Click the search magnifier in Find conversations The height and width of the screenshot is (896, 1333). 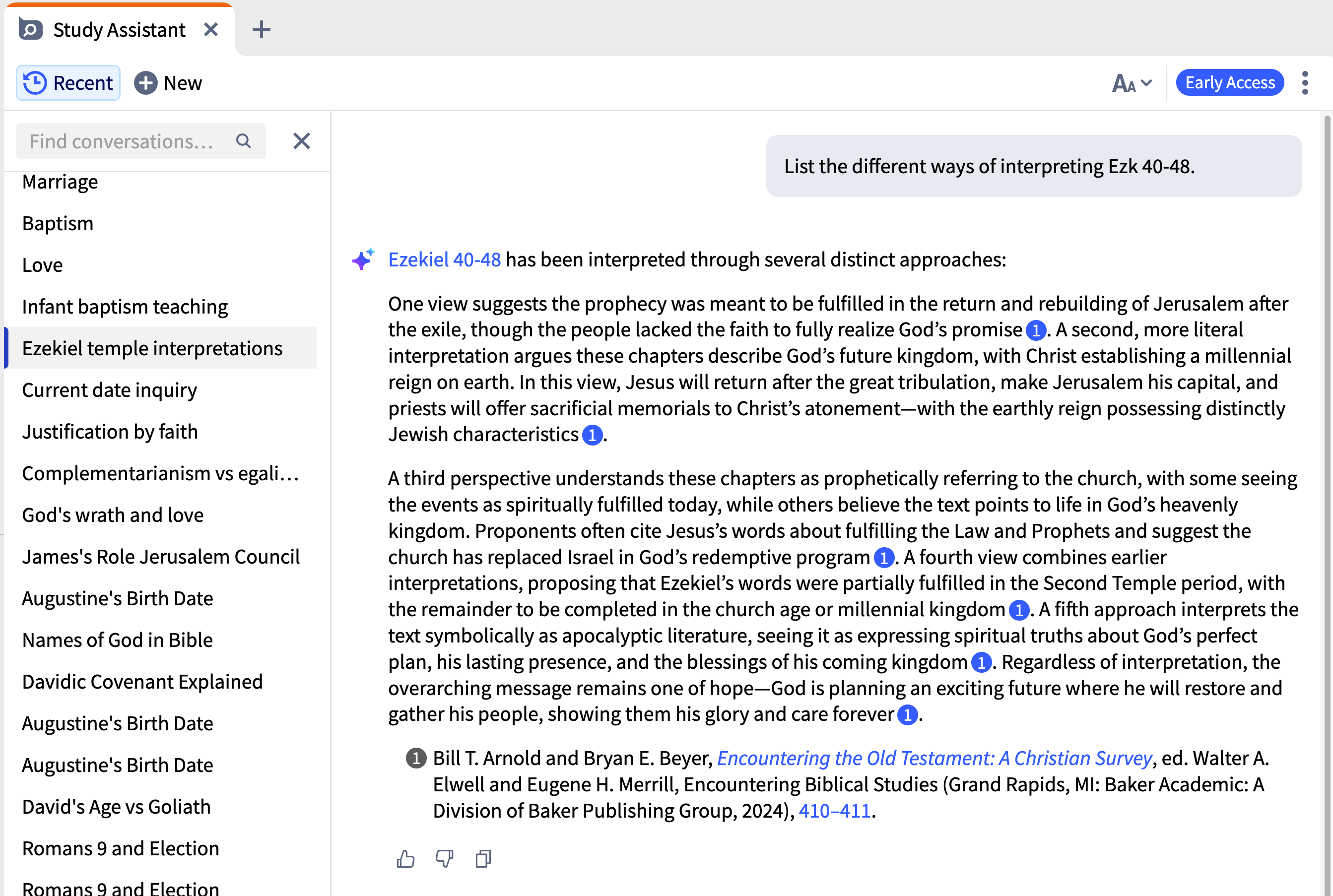(x=244, y=141)
